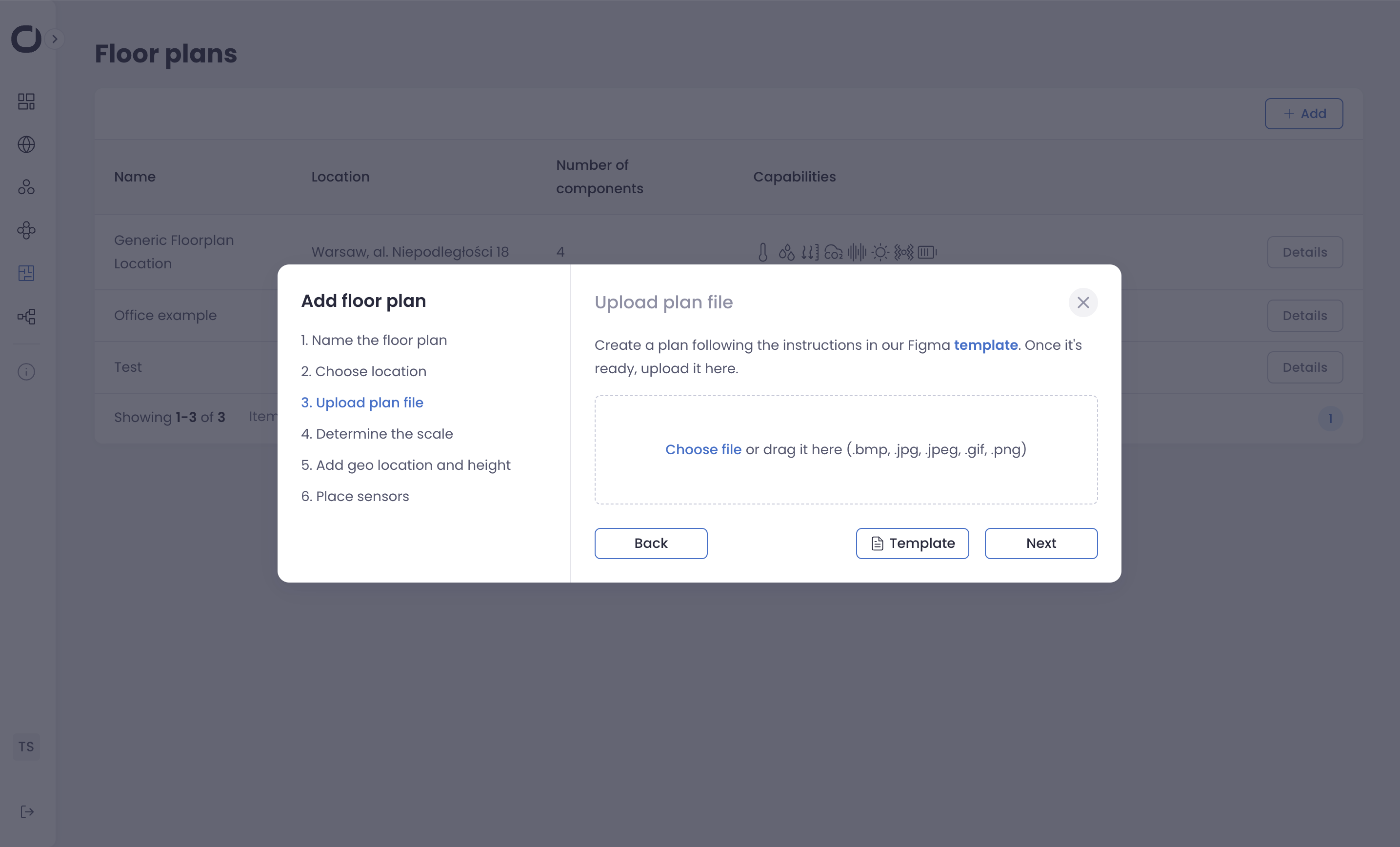Go to step 1 Name the floor plan
This screenshot has height=847, width=1400.
pyautogui.click(x=374, y=340)
